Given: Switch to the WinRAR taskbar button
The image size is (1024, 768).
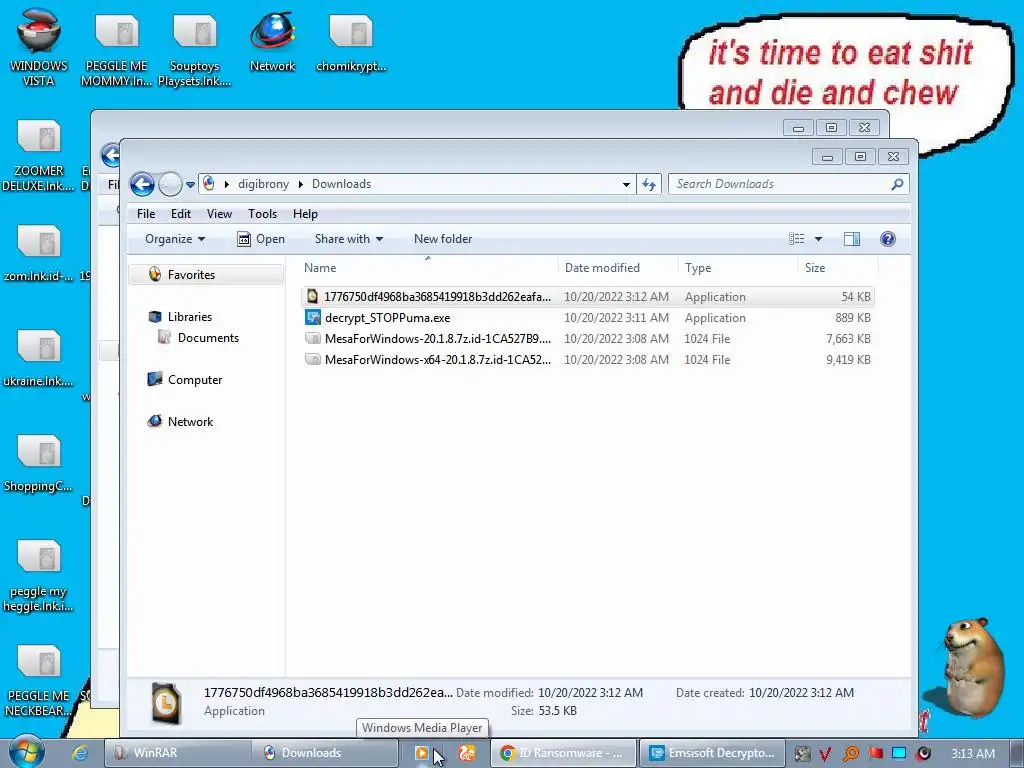Looking at the screenshot, I should 178,753.
